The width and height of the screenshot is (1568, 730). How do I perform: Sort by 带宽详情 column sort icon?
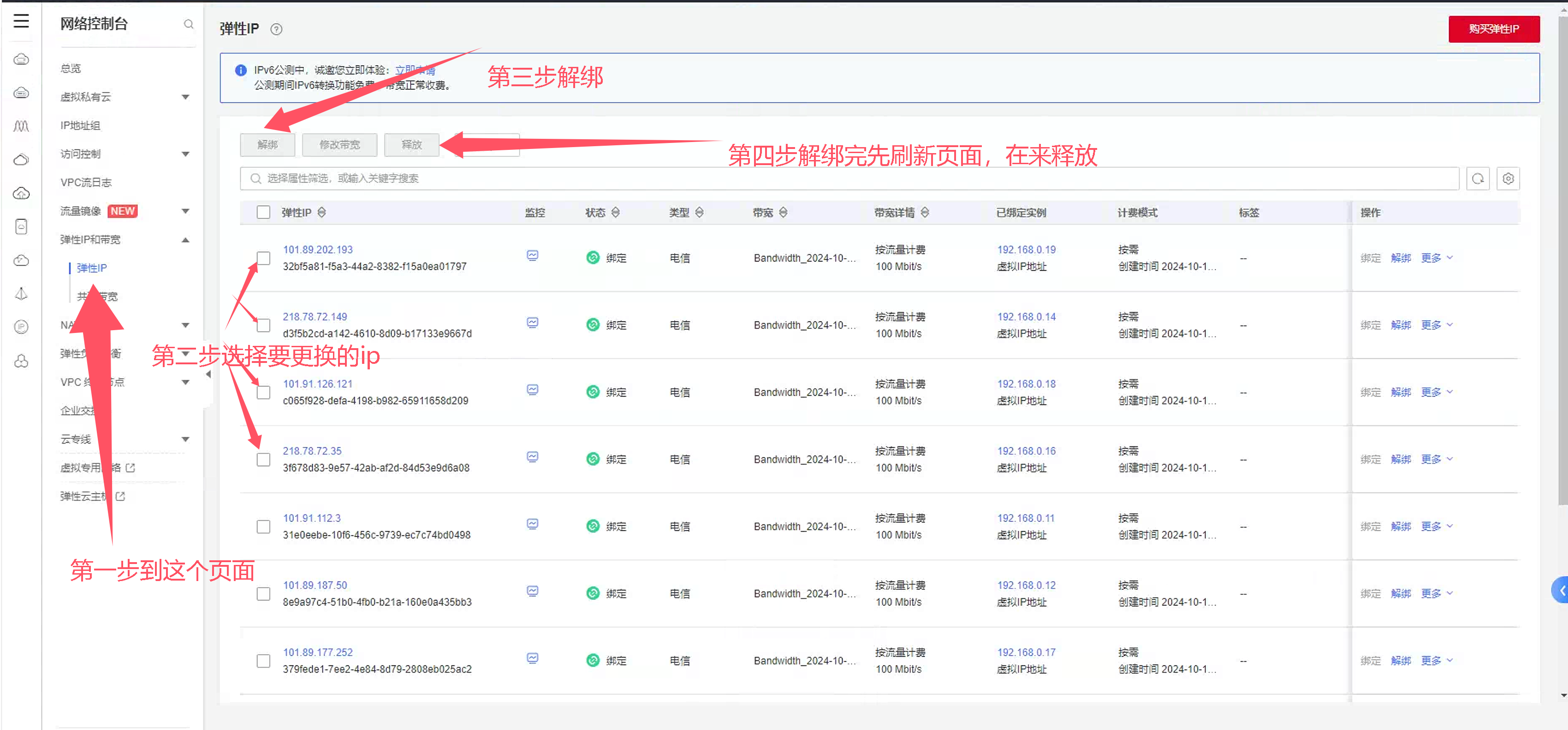point(925,213)
